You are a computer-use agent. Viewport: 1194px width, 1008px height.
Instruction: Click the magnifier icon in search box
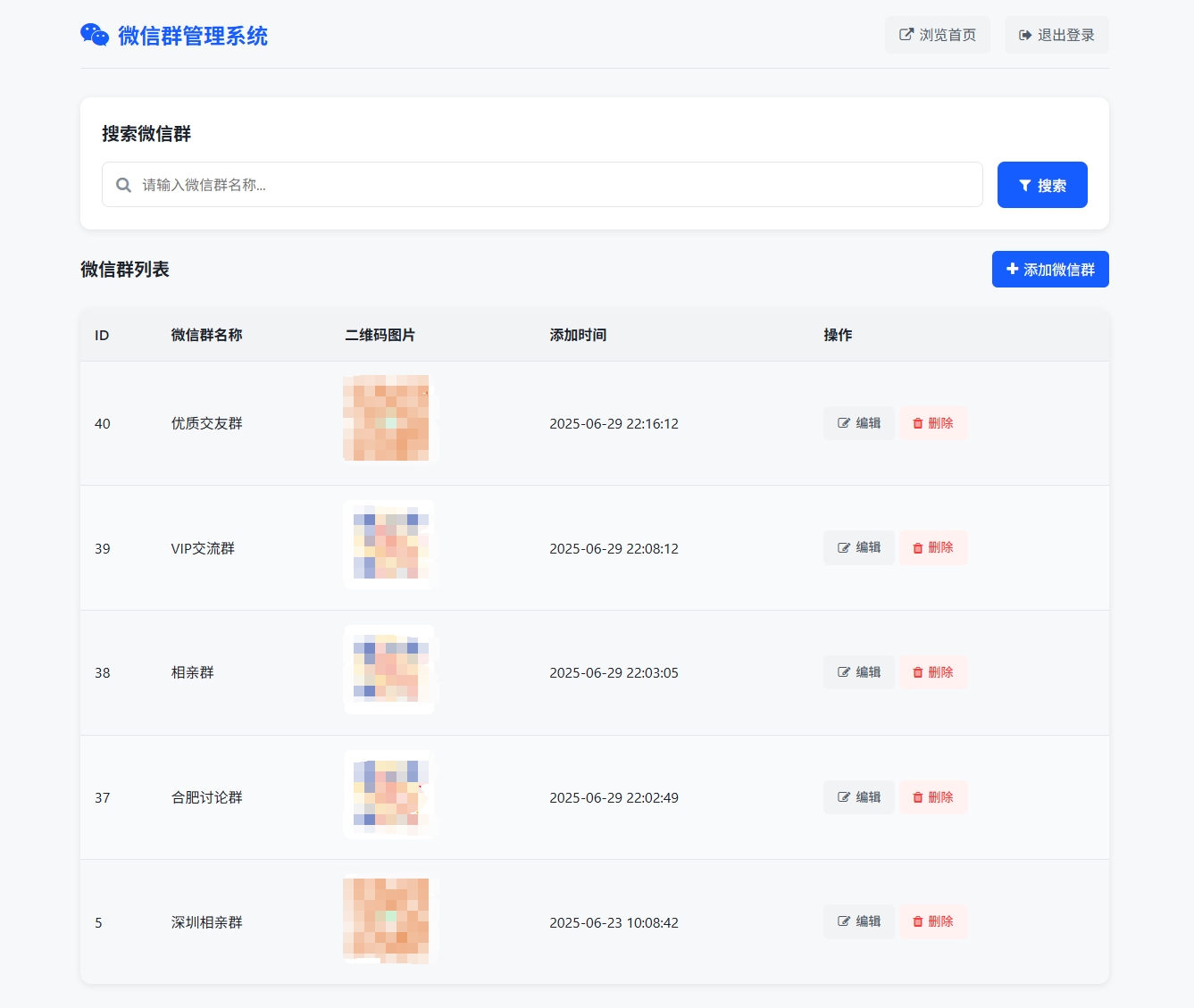[124, 185]
